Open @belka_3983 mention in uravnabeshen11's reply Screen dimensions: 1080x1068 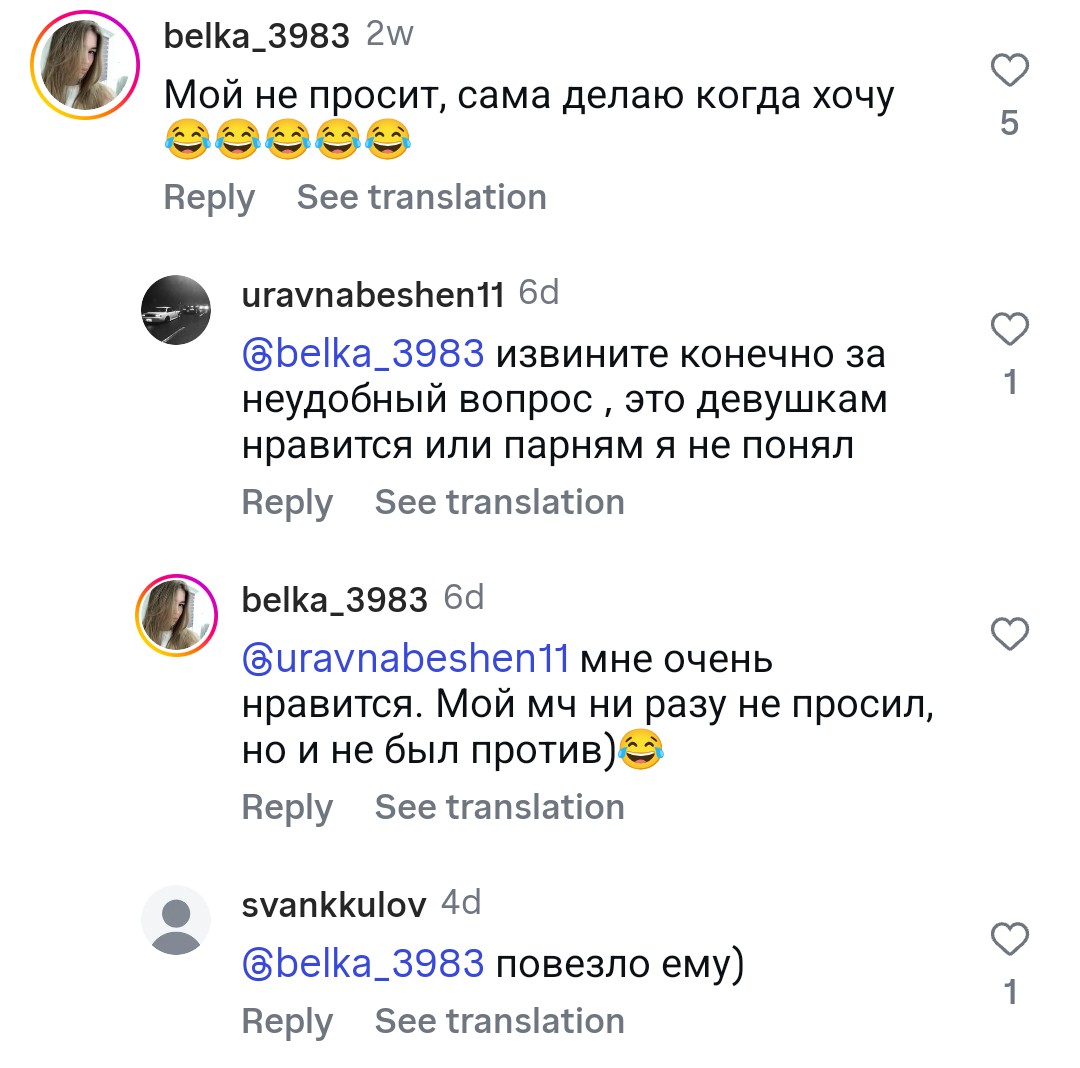(x=364, y=354)
